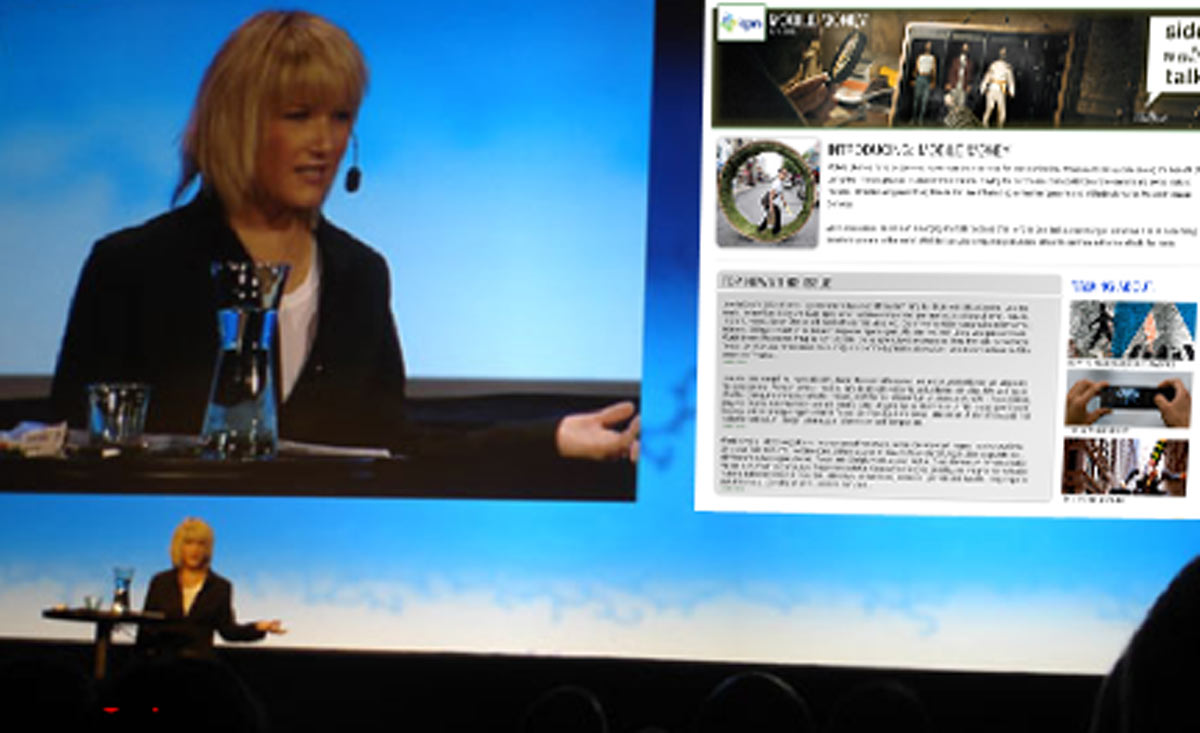
Task: Open the hands holding phone thumbnail
Action: coord(1130,398)
